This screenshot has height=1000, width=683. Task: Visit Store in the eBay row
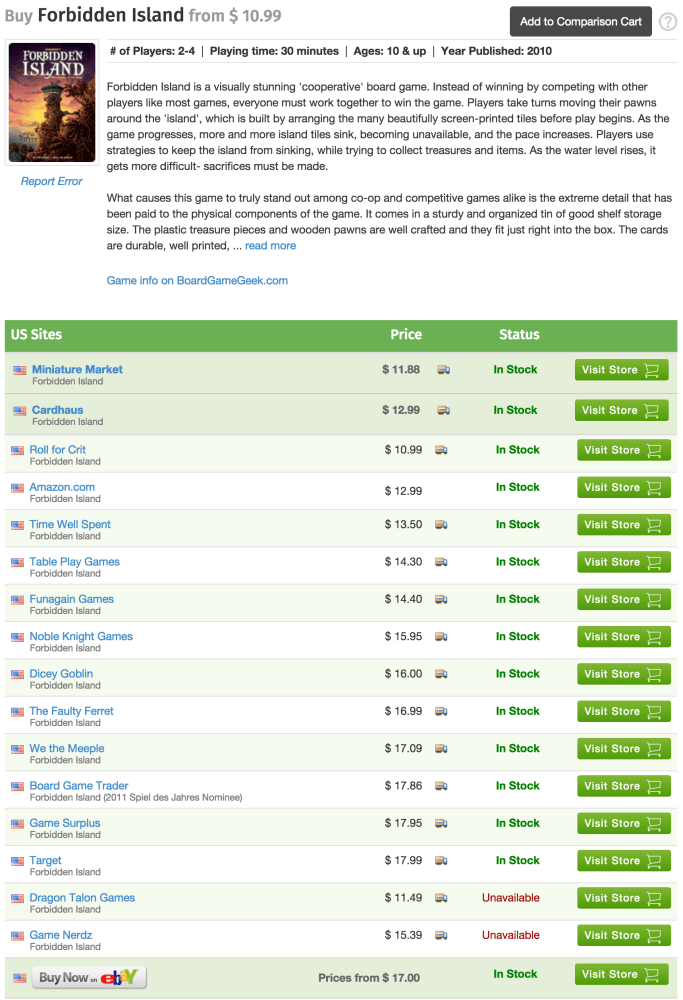pyautogui.click(x=622, y=974)
